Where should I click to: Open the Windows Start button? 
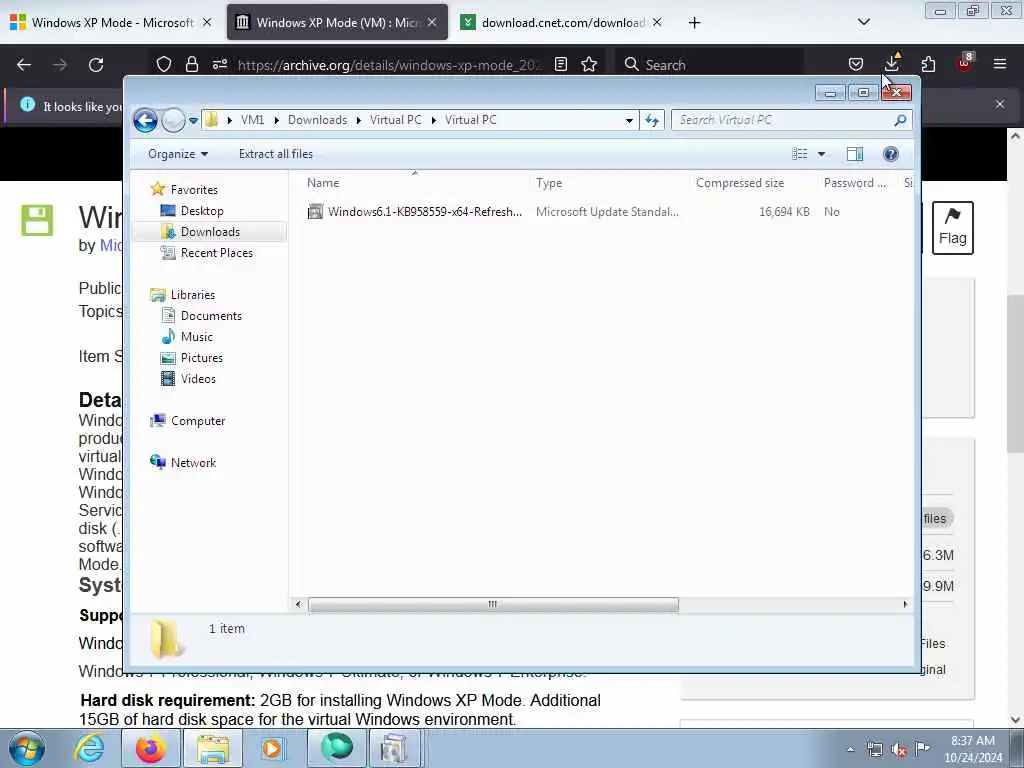coord(27,748)
